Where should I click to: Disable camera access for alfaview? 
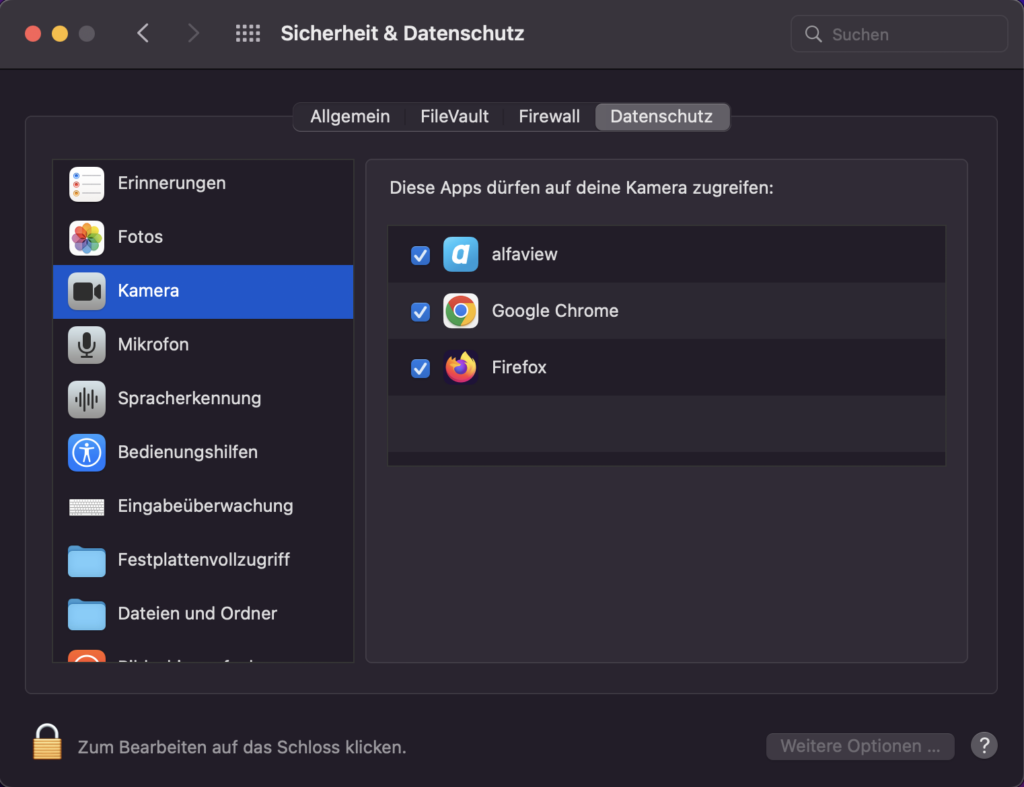click(420, 255)
